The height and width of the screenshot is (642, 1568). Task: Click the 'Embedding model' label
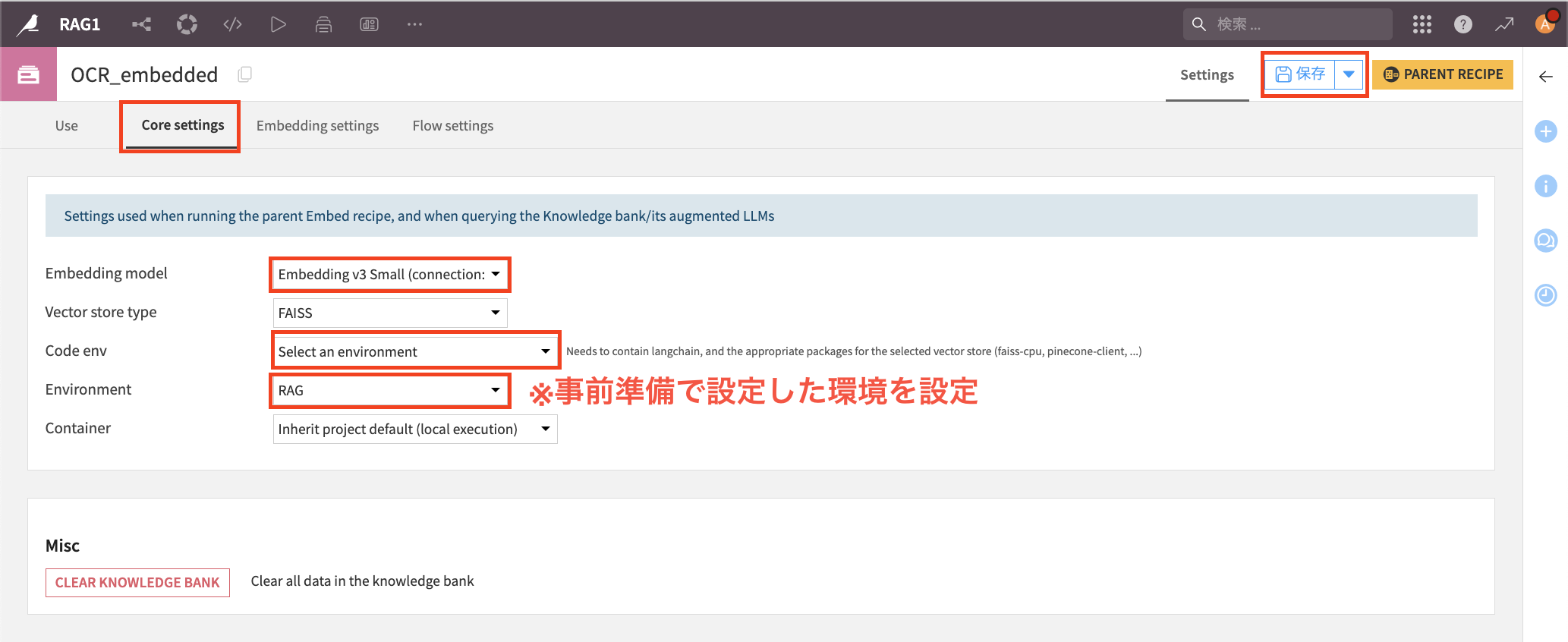point(106,273)
